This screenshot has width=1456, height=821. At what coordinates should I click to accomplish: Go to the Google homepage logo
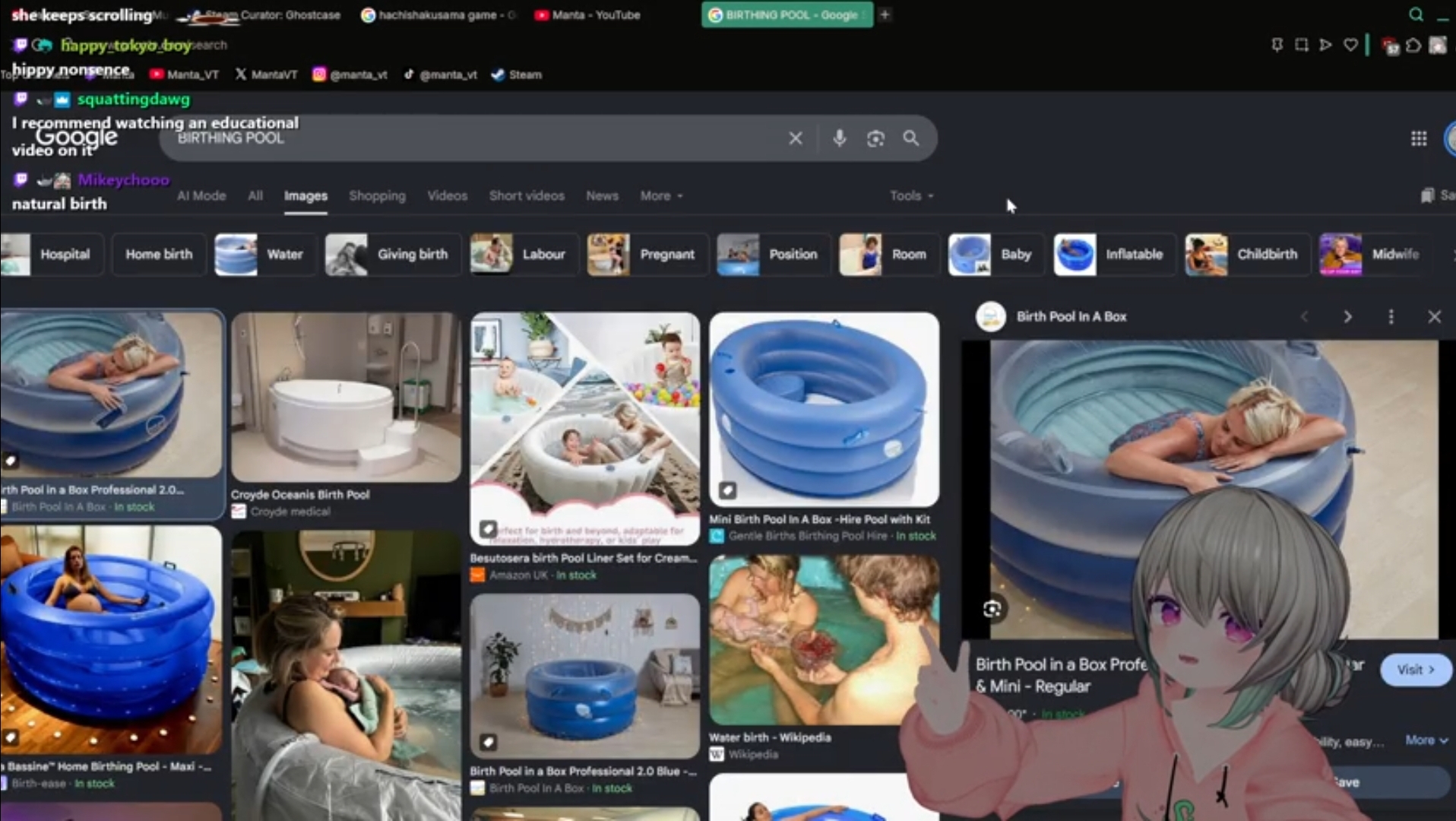click(76, 138)
